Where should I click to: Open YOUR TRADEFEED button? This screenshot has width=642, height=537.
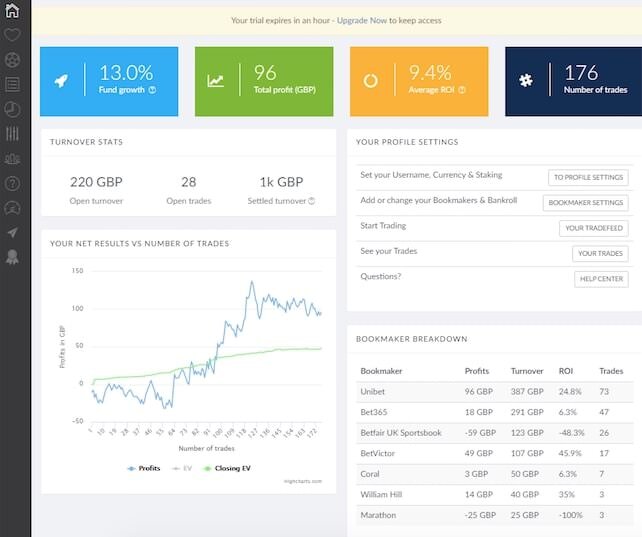point(594,228)
